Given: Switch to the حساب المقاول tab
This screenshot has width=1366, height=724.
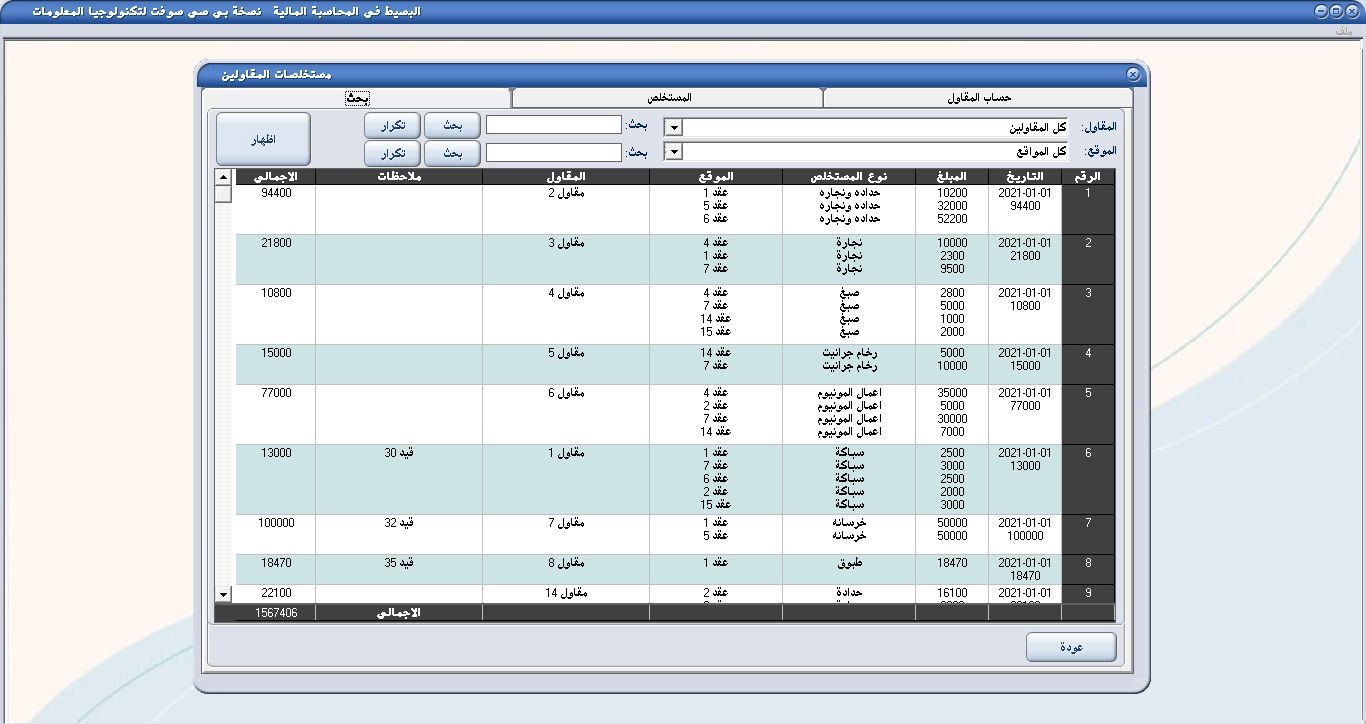Looking at the screenshot, I should [x=978, y=98].
